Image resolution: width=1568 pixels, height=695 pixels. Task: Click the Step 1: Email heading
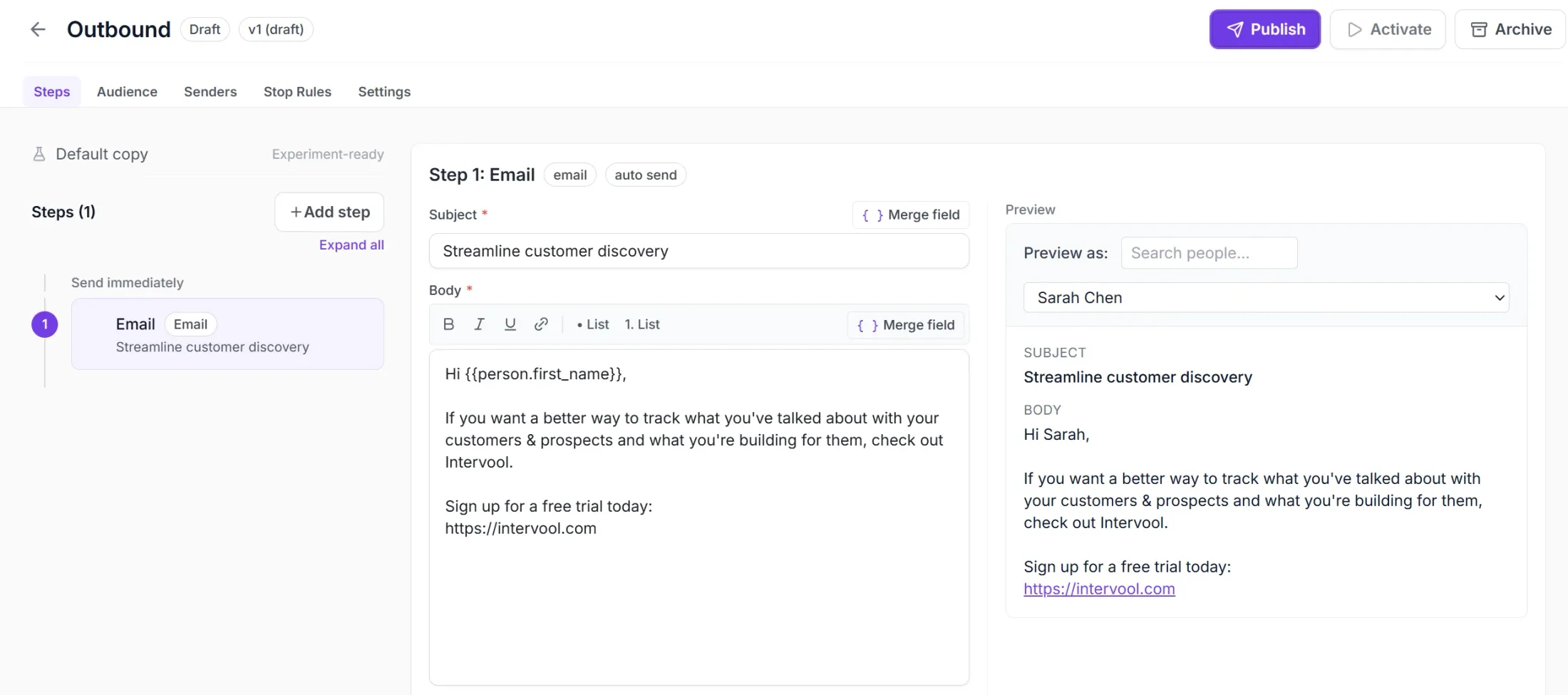coord(482,175)
